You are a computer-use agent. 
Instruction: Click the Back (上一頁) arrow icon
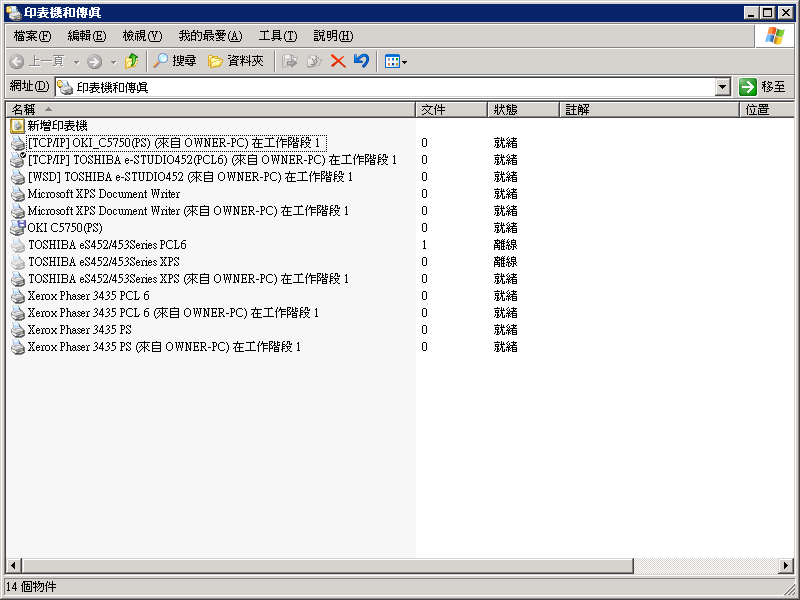16,62
